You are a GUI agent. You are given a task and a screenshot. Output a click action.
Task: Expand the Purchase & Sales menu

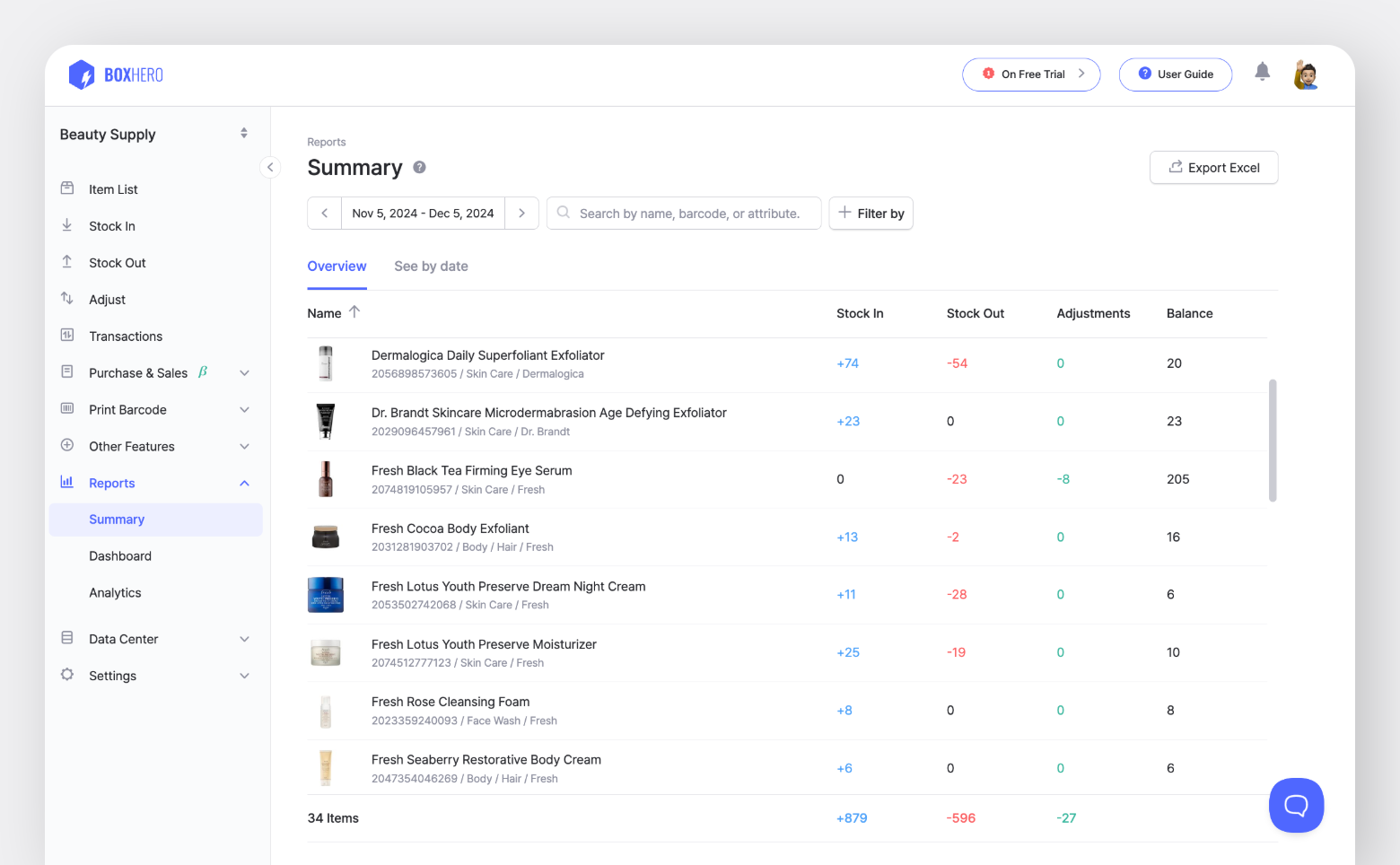244,373
